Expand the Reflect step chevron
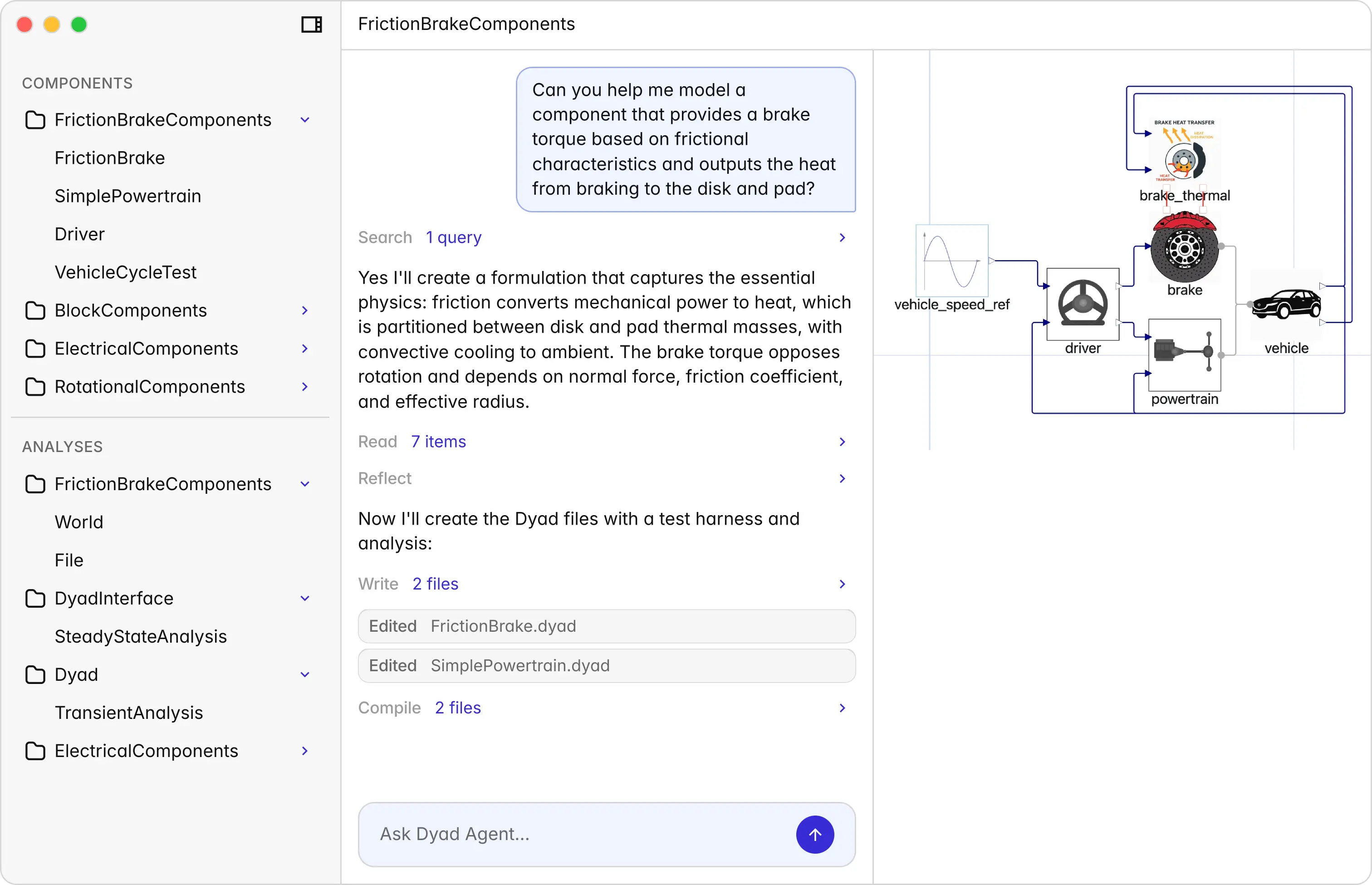The image size is (1372, 885). [842, 479]
